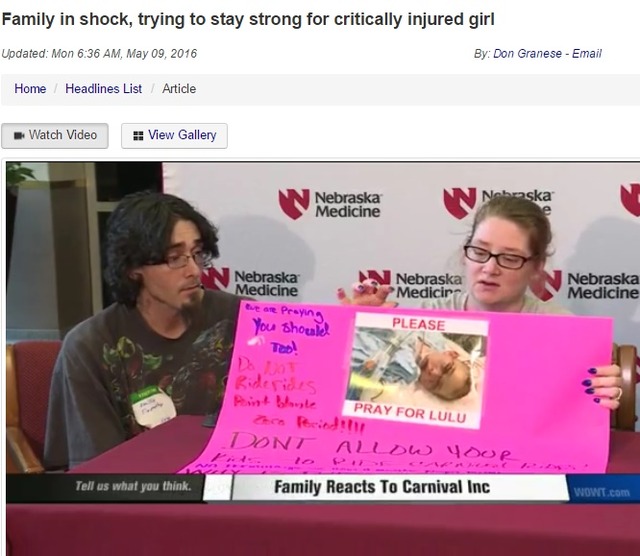Screen dimensions: 640x556
Task: Click the grid icon in View Gallery
Action: tap(138, 136)
